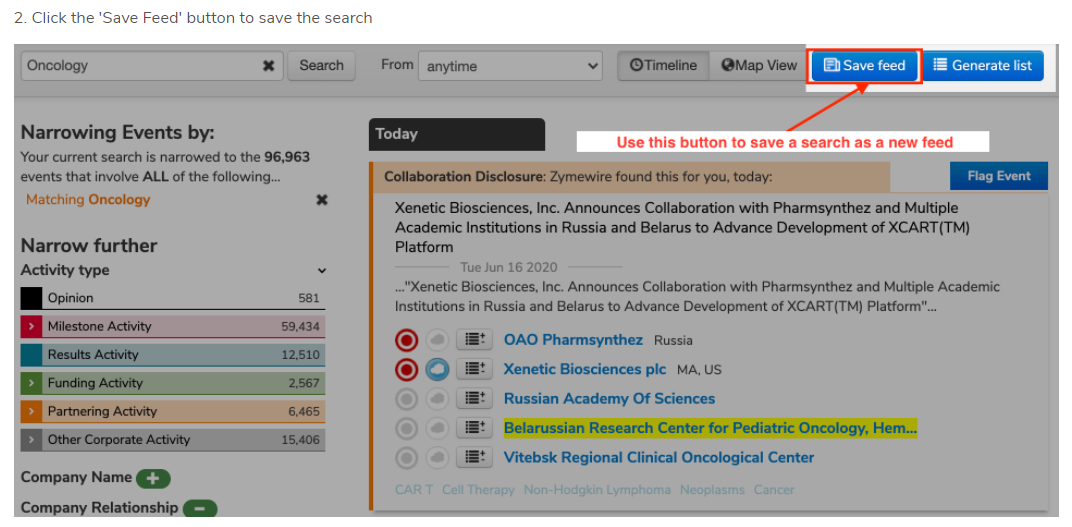Switch to Map View
This screenshot has width=1072, height=527.
pyautogui.click(x=759, y=66)
